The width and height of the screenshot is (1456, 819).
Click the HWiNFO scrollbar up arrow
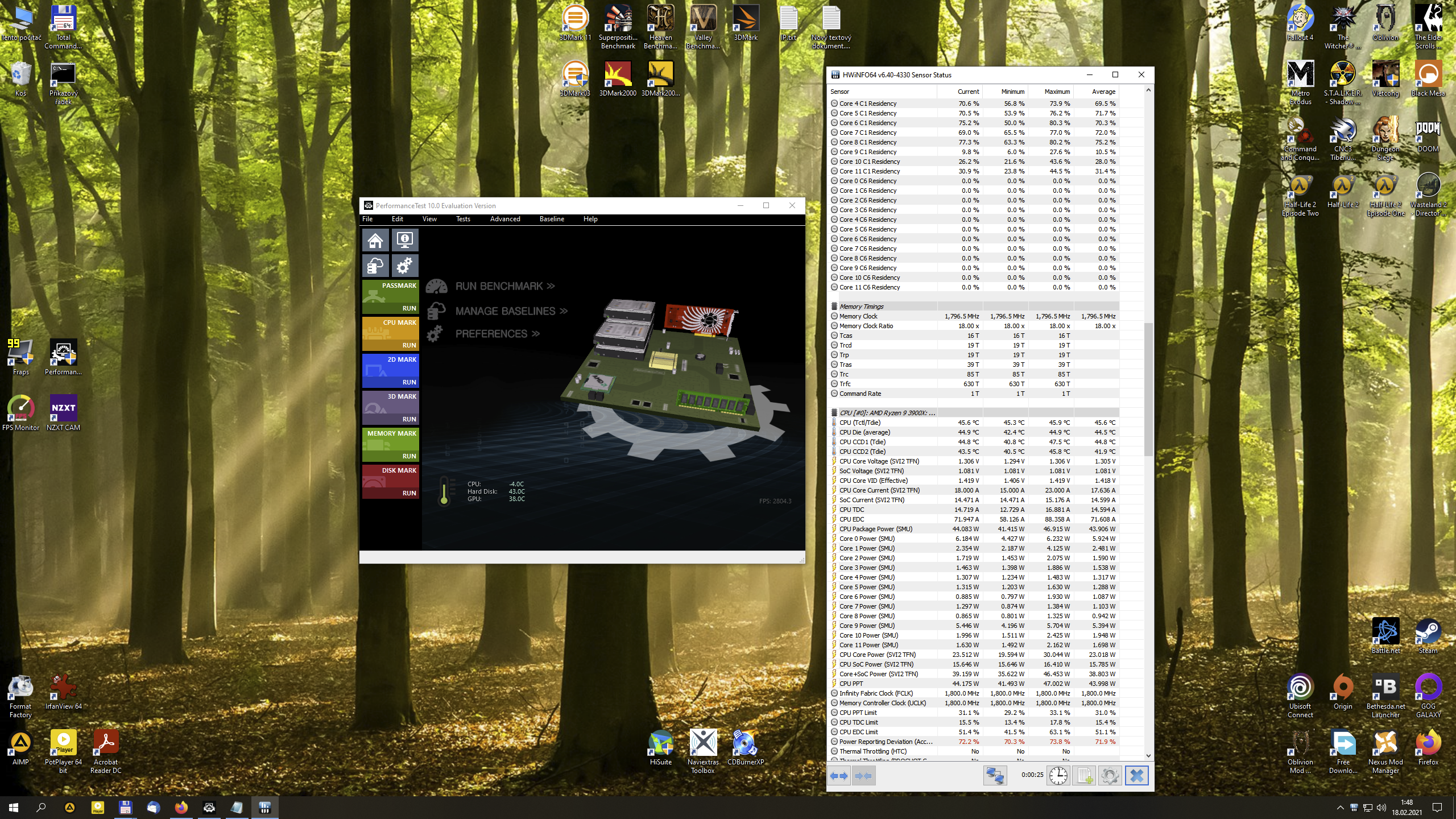point(1148,90)
